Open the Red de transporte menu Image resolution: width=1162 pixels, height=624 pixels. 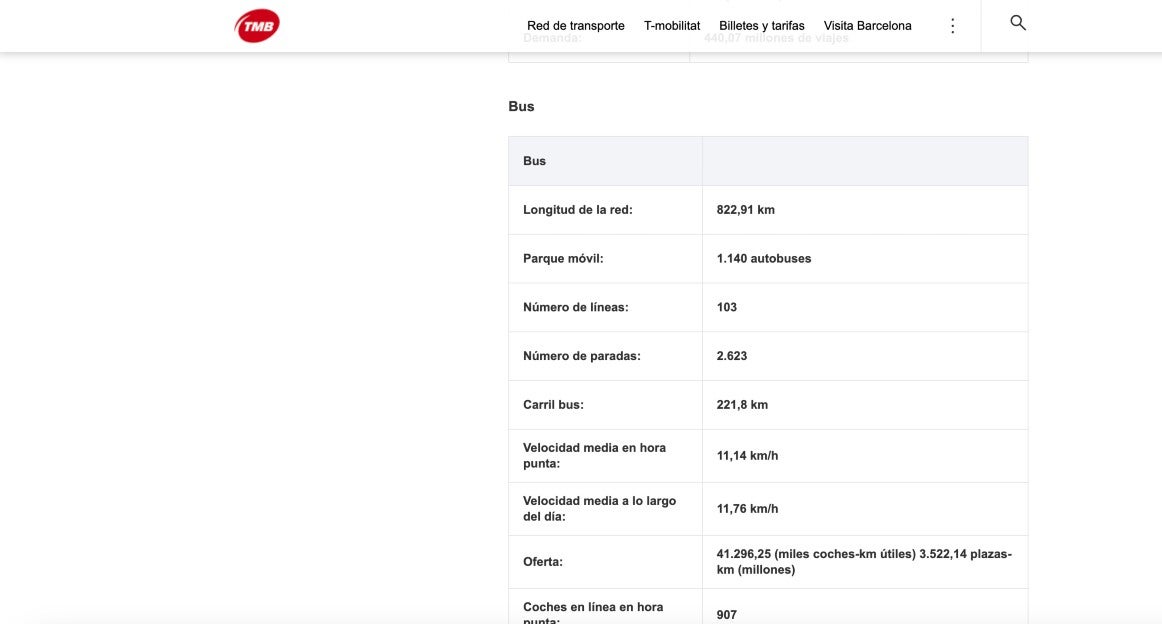point(575,26)
